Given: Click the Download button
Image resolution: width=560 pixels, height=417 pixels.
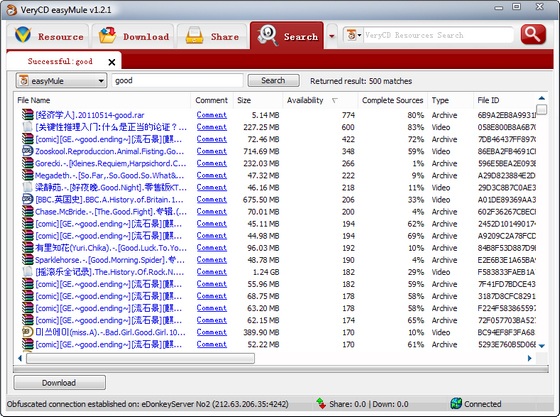Looking at the screenshot, I should pyautogui.click(x=59, y=383).
